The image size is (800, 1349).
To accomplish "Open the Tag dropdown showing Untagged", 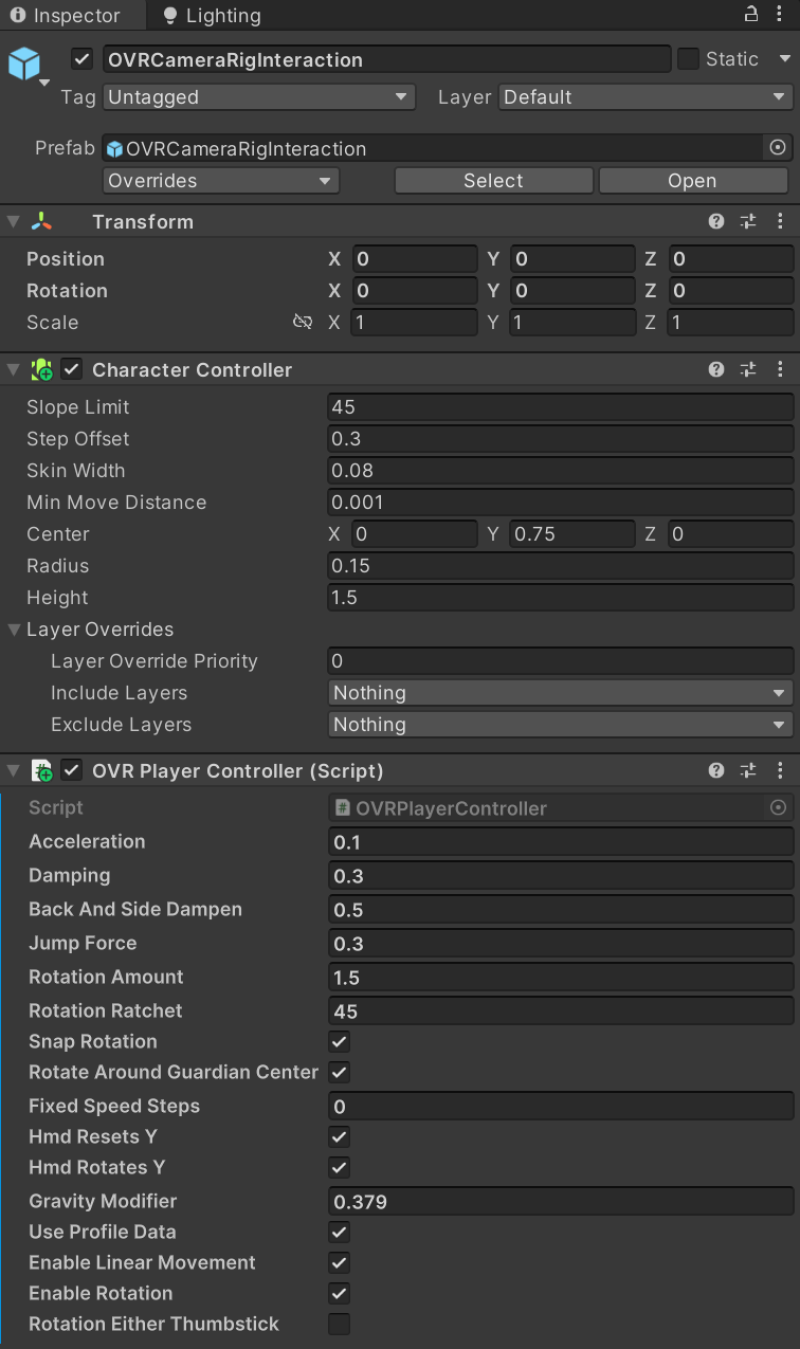I will click(x=258, y=97).
